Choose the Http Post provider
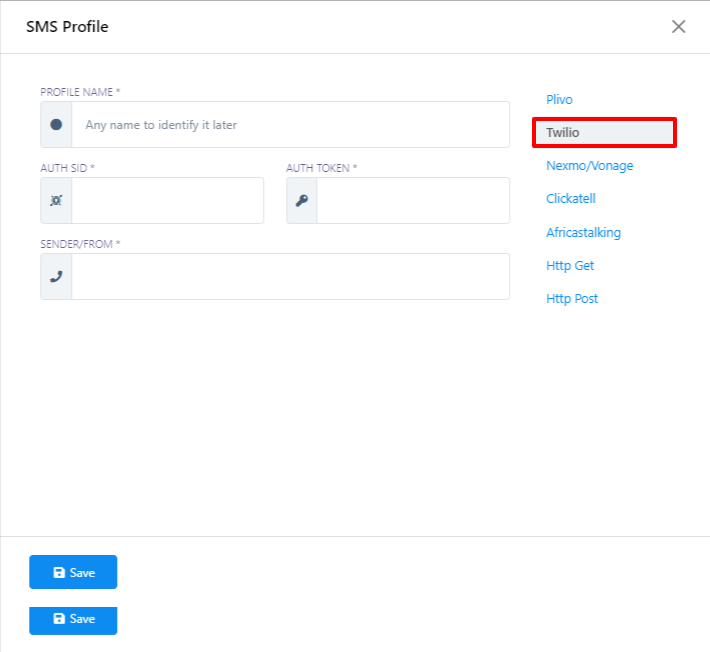Viewport: 710px width, 652px height. pyautogui.click(x=572, y=299)
